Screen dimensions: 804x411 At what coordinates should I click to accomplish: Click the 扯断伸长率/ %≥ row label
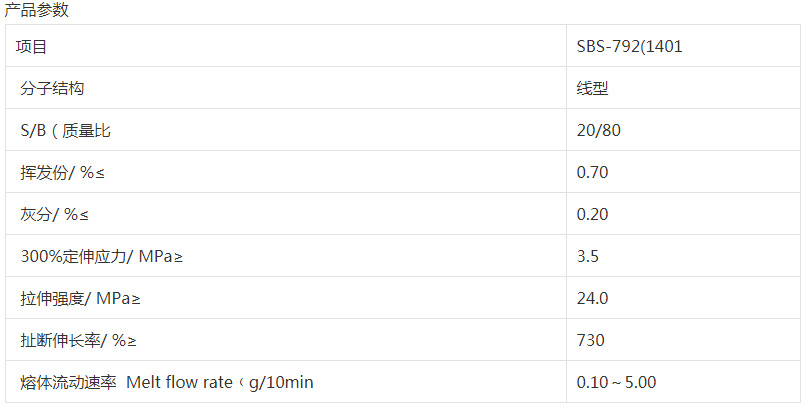79,340
